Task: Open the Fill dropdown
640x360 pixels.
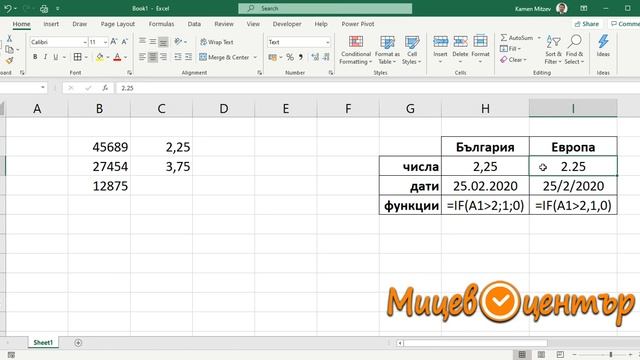Action: [510, 49]
